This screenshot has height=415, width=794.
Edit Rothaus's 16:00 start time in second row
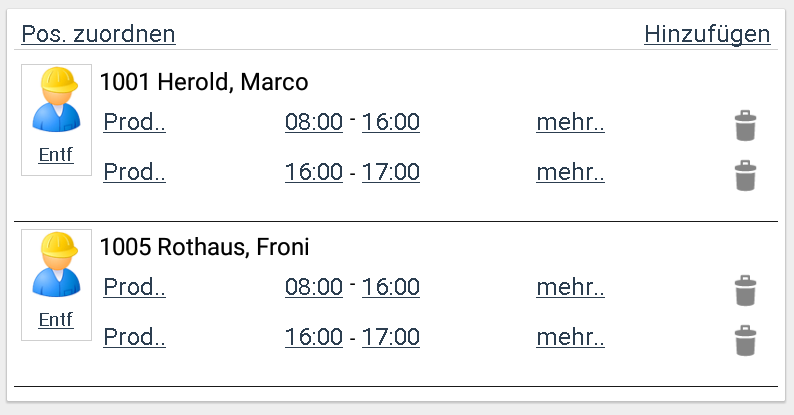tap(314, 337)
